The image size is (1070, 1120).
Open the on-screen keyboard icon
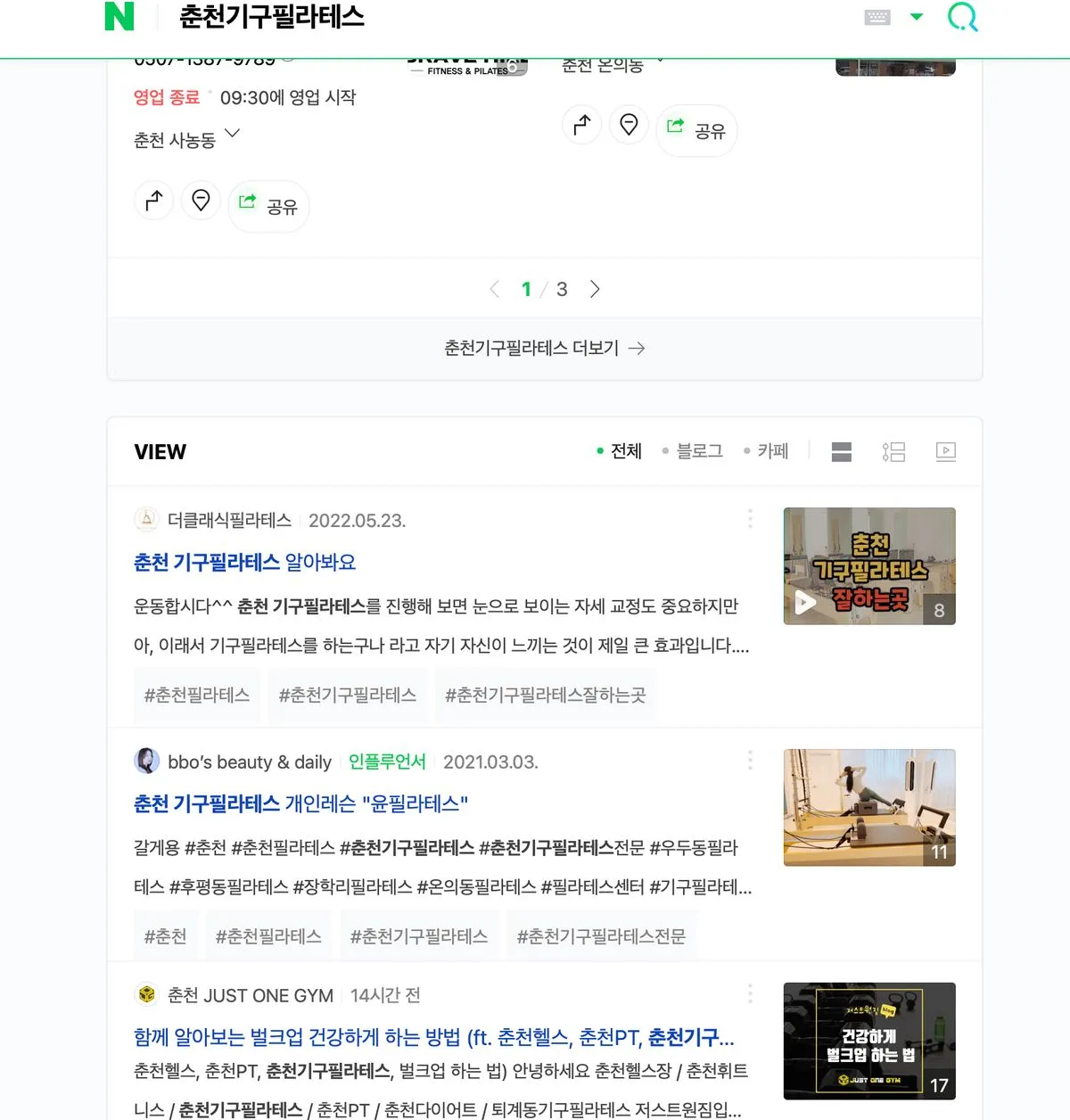click(877, 17)
